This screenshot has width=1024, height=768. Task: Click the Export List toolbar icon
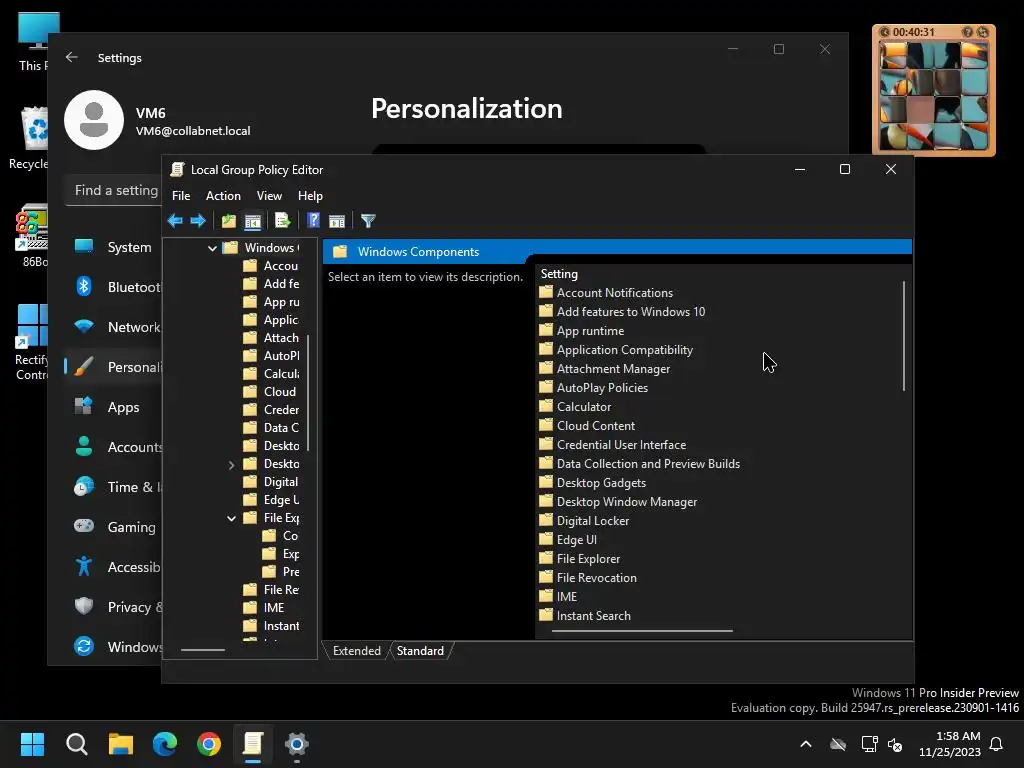282,221
